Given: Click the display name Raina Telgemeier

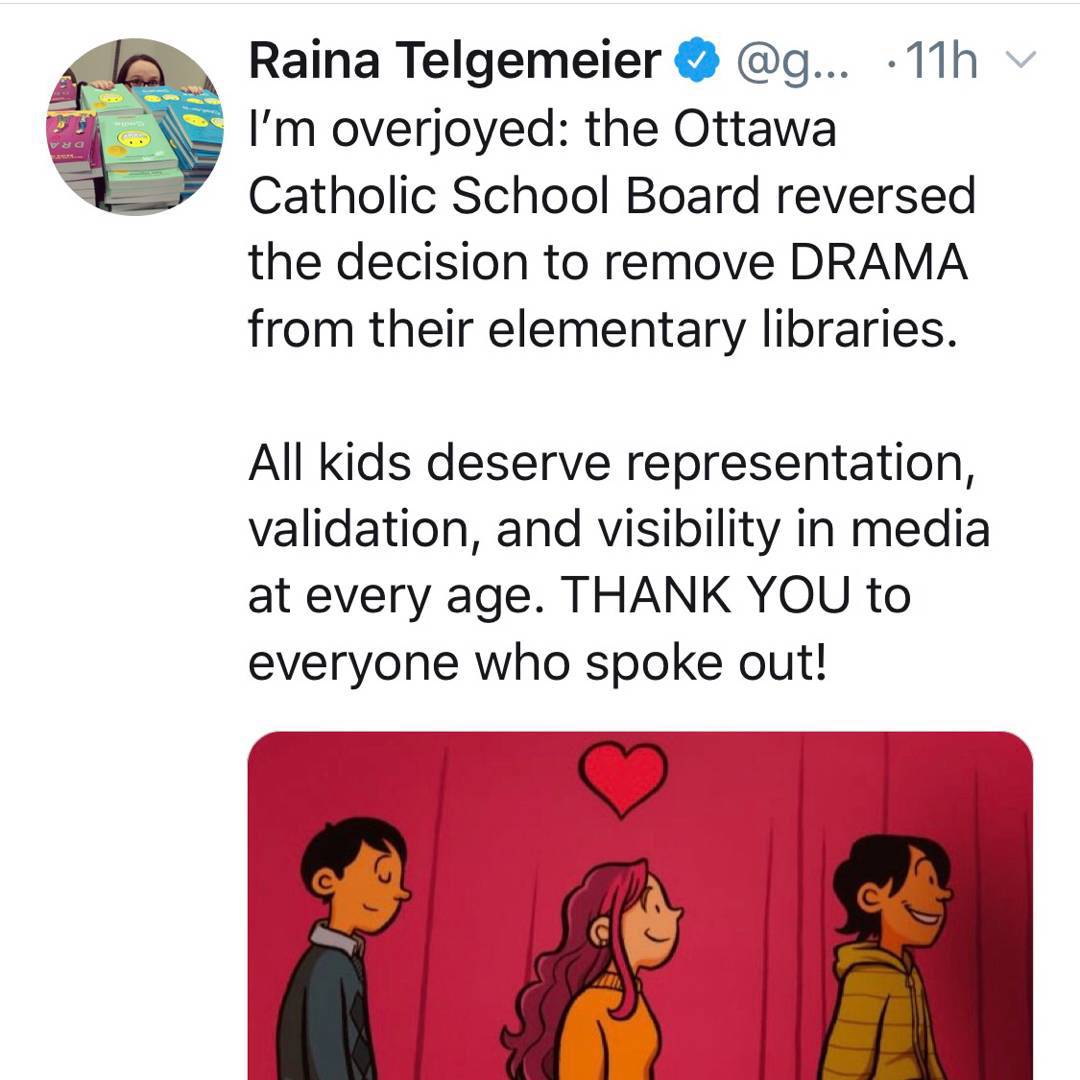Looking at the screenshot, I should [x=454, y=62].
